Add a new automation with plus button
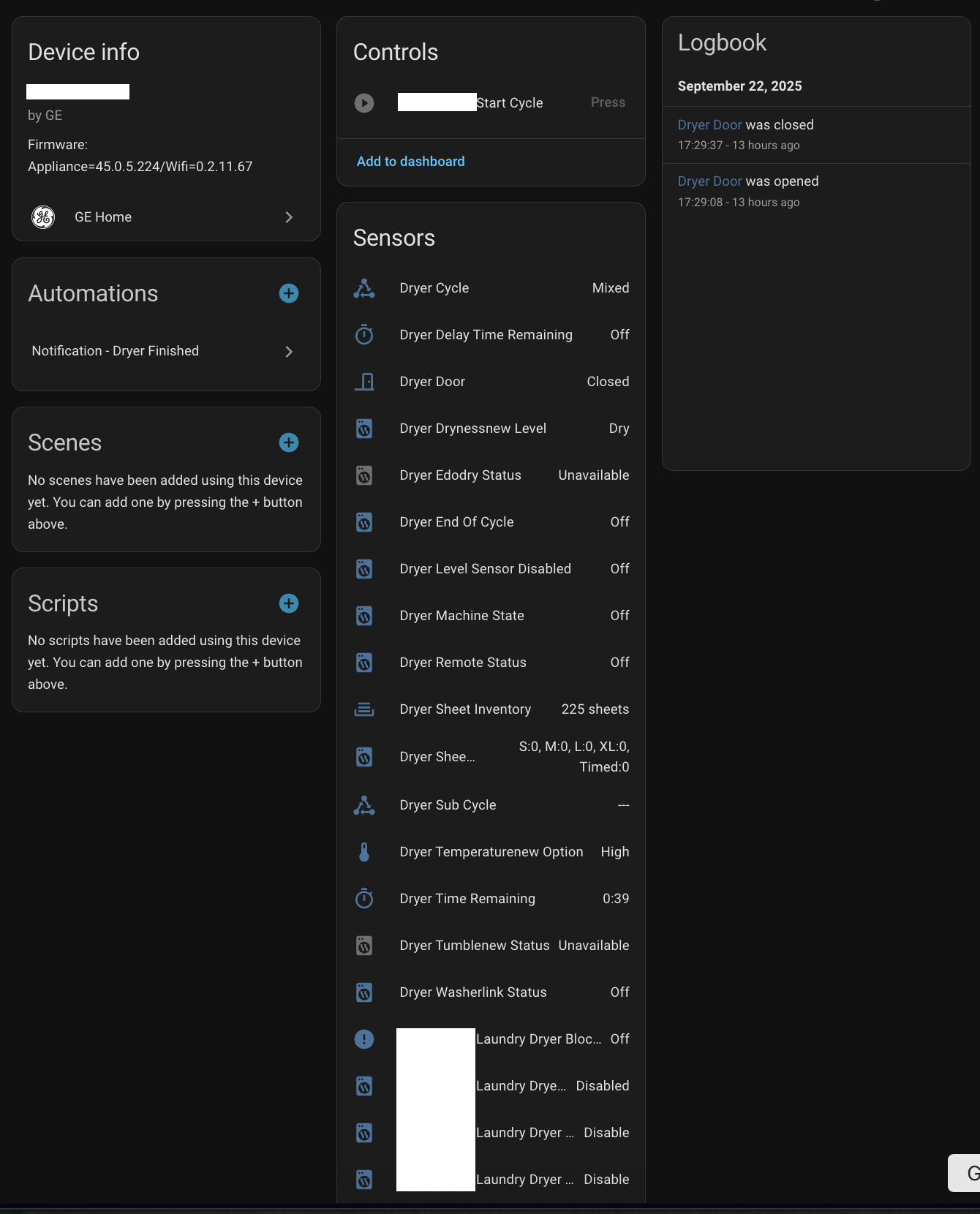The height and width of the screenshot is (1214, 980). coord(289,293)
